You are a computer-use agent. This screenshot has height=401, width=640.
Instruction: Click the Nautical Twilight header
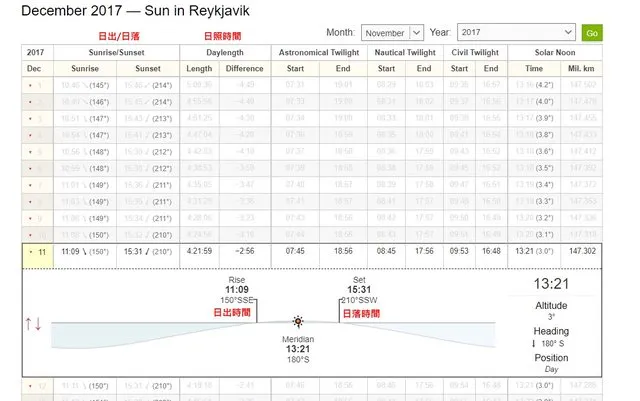point(405,52)
